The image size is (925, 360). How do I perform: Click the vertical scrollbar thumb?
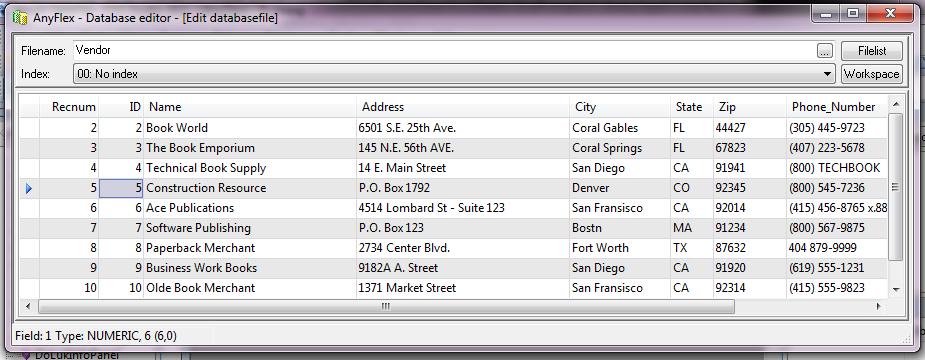[x=896, y=187]
